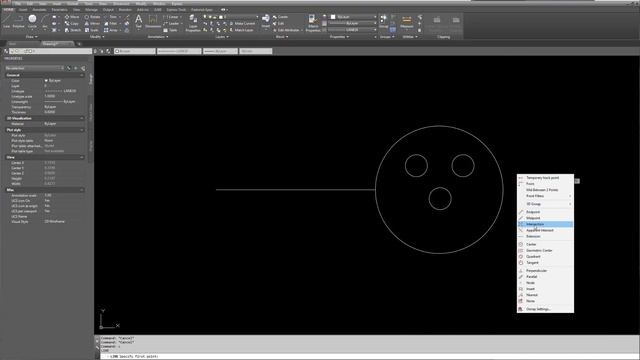
Task: Activate the Copy tool
Action: (x=71, y=24)
